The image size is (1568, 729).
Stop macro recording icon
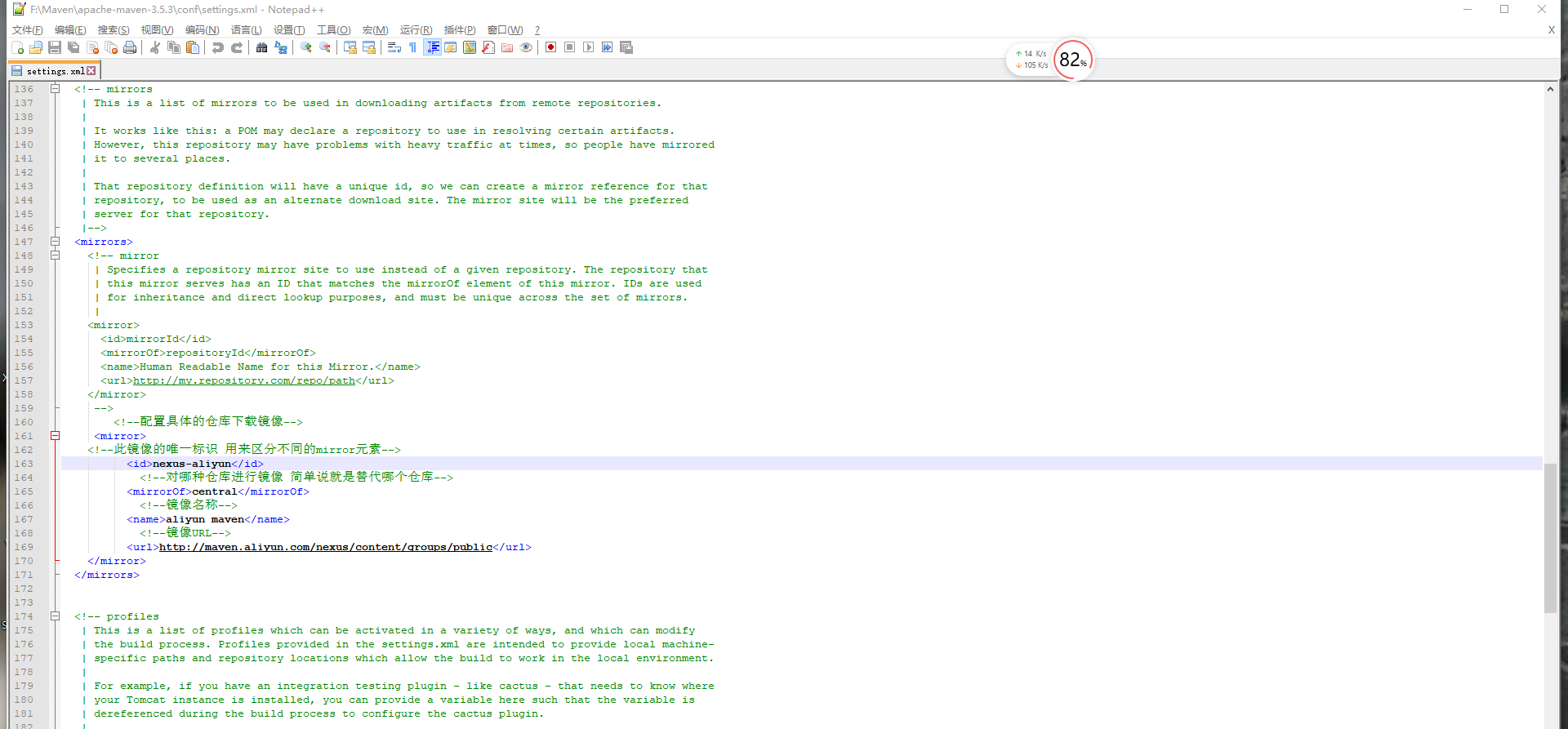pos(570,47)
